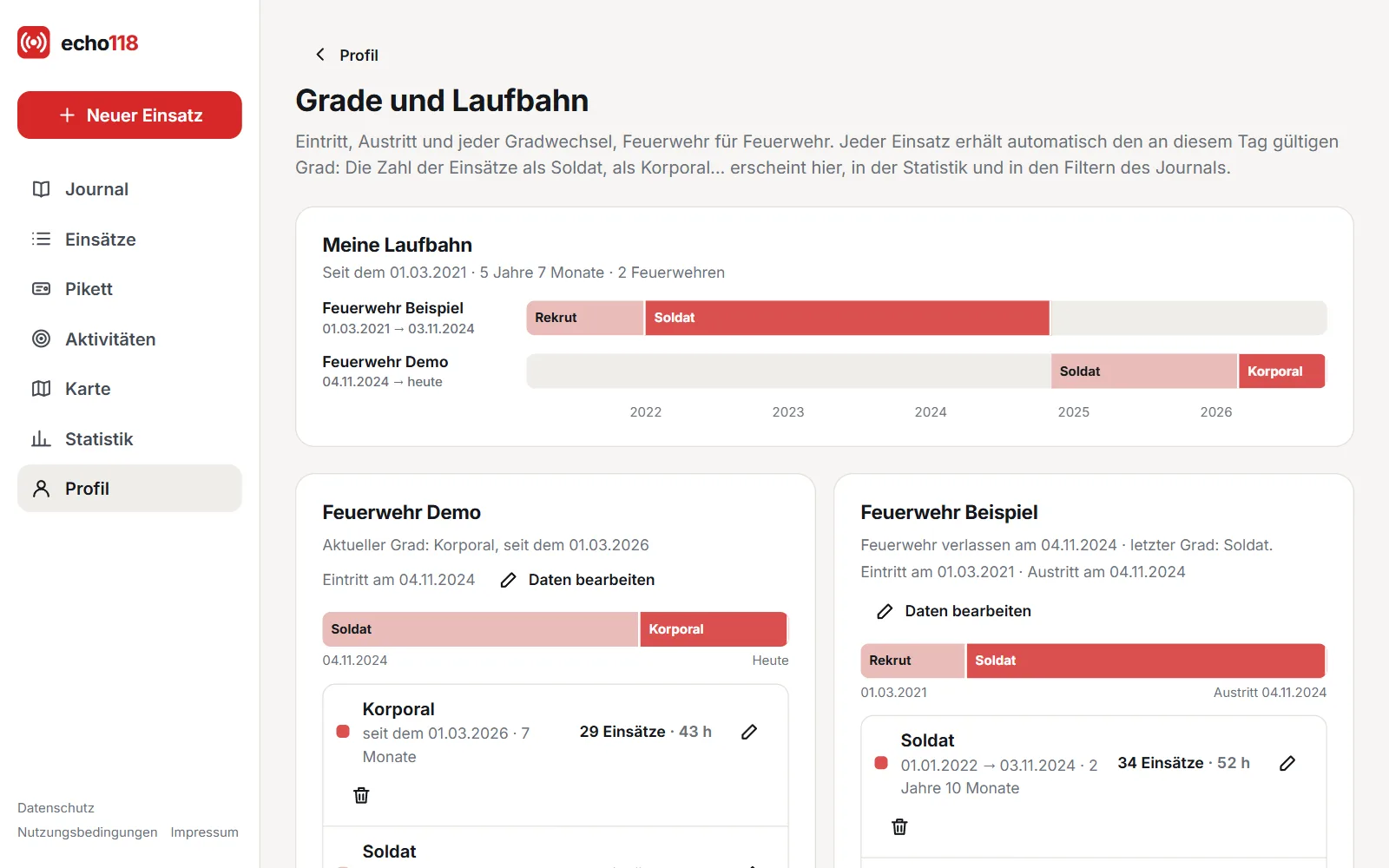Open Journal in the sidebar
Image resolution: width=1389 pixels, height=868 pixels.
(129, 189)
